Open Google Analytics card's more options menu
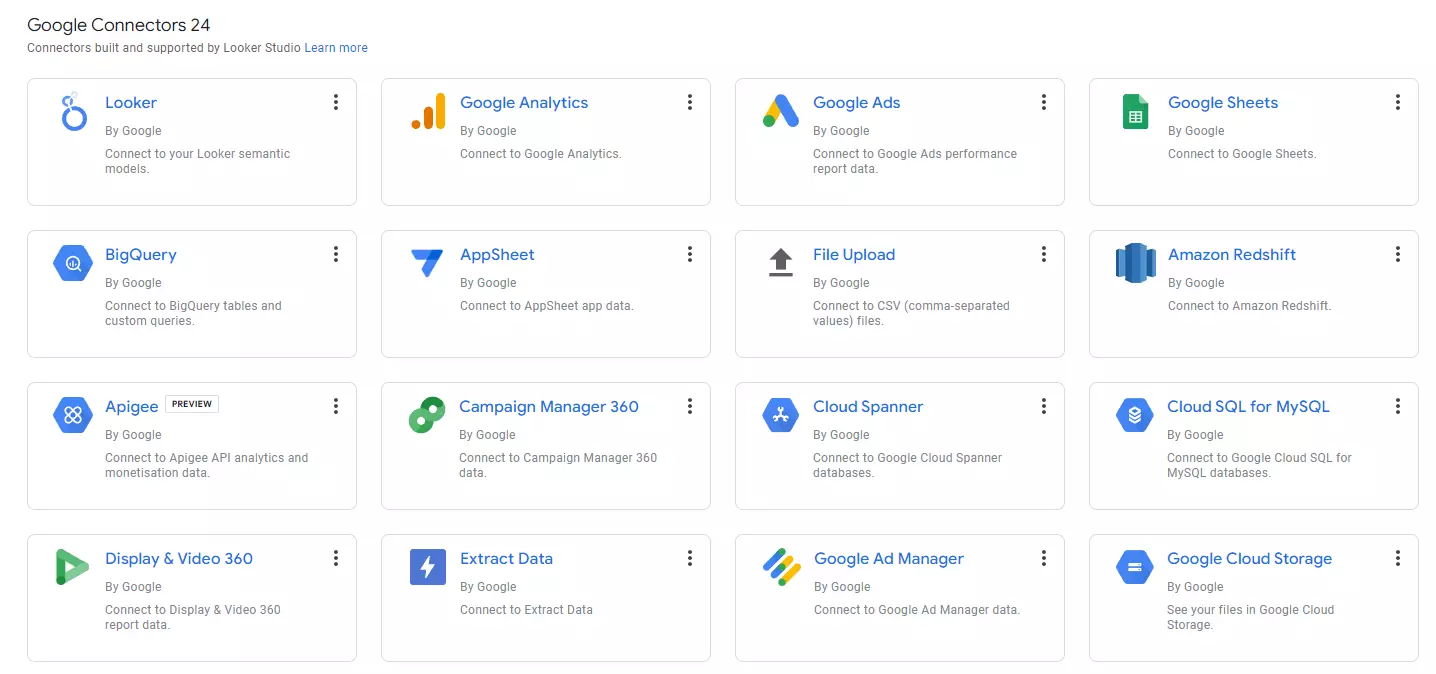This screenshot has height=674, width=1436. tap(690, 102)
